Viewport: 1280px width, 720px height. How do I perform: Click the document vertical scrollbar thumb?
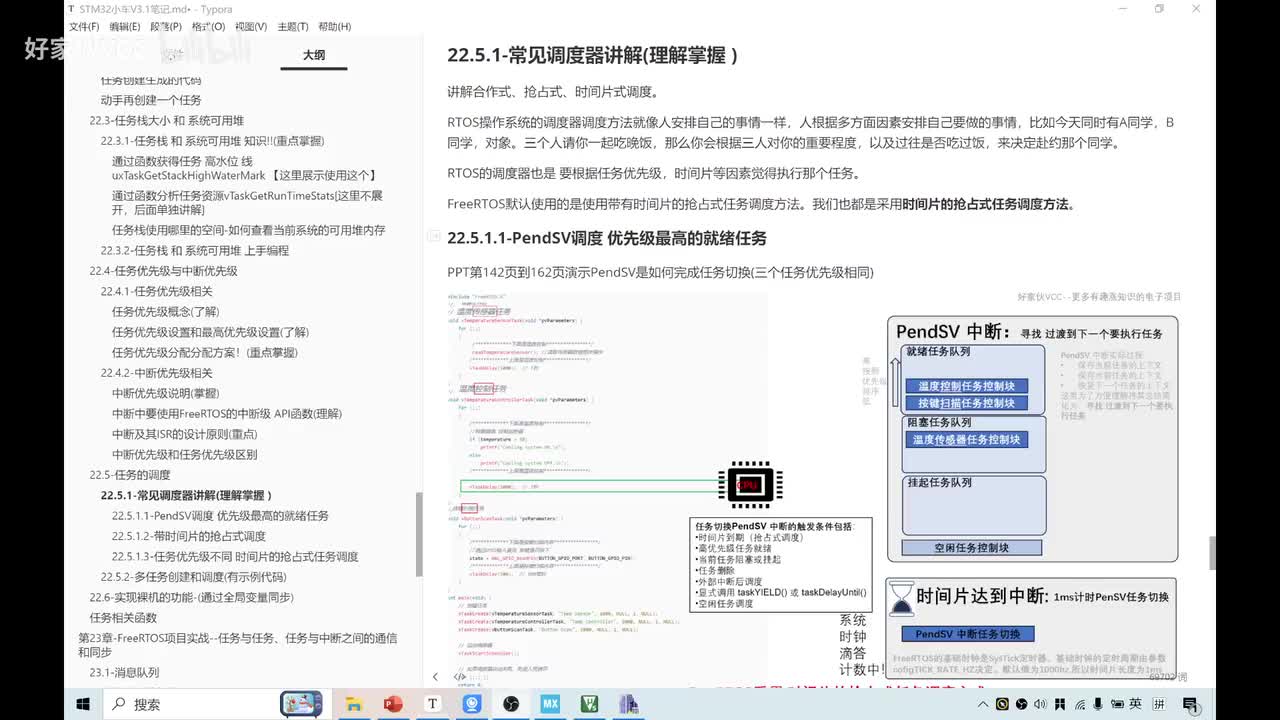coord(1213,552)
